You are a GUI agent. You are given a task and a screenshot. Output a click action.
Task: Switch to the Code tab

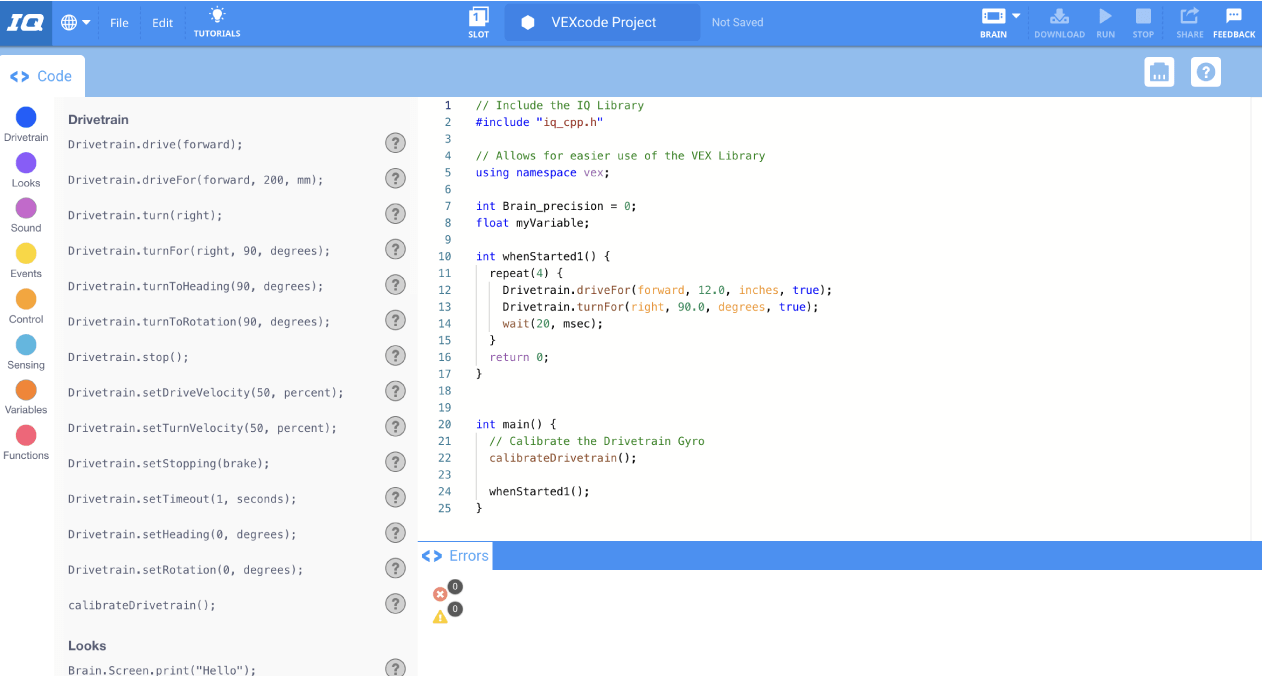(x=42, y=76)
